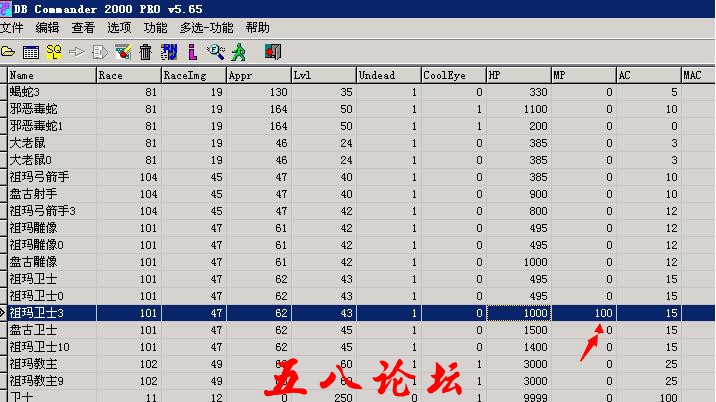Viewport: 716px width, 402px height.
Task: Click the purple info 'i' icon
Action: click(192, 50)
